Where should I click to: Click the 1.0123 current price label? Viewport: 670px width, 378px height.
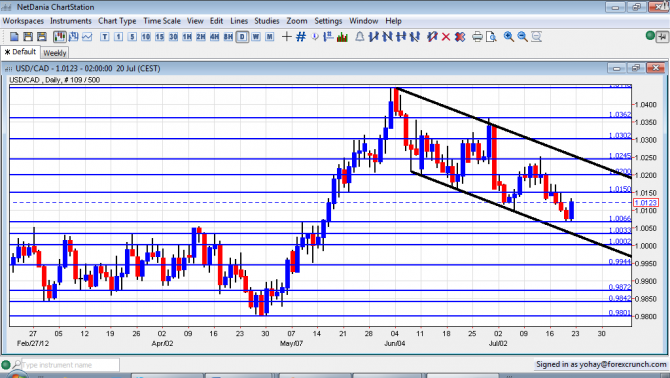646,202
